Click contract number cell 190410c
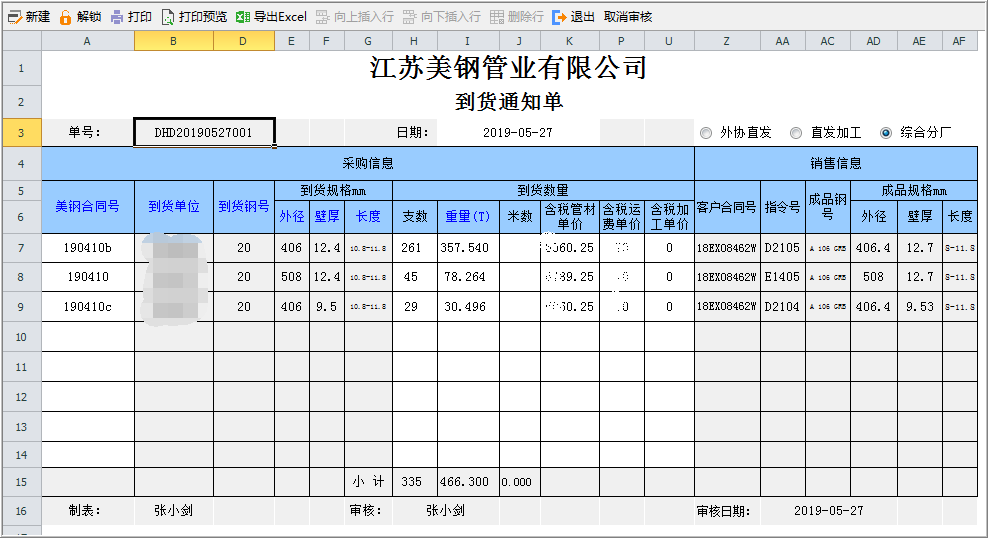This screenshot has width=988, height=538. 88,307
